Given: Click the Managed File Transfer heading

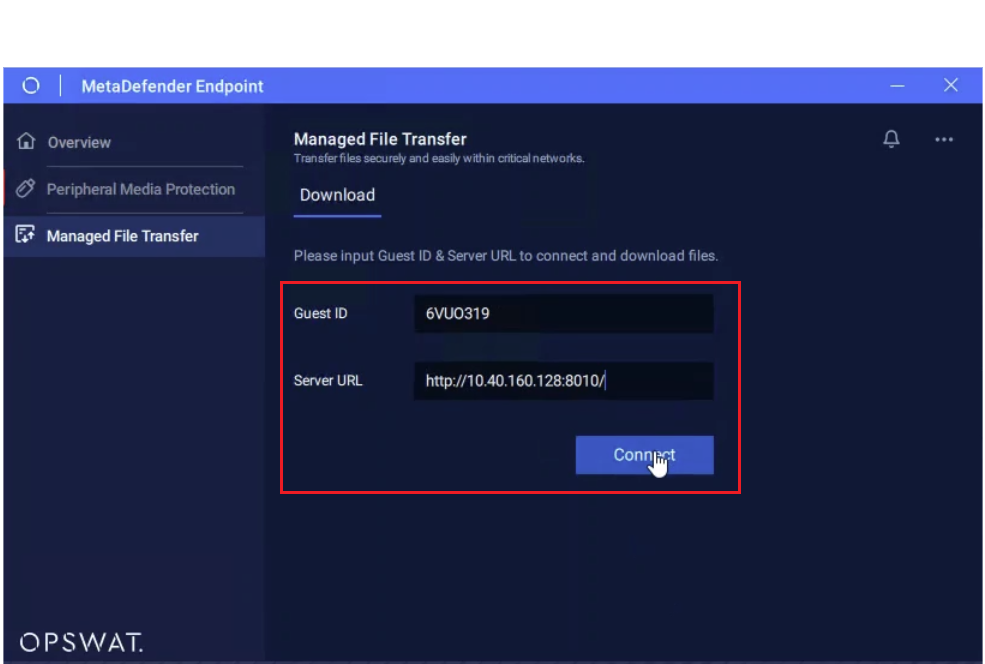Looking at the screenshot, I should (380, 139).
